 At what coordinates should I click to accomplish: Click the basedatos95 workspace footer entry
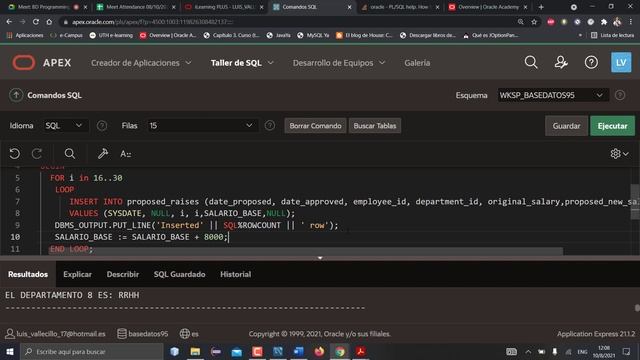[x=142, y=334]
